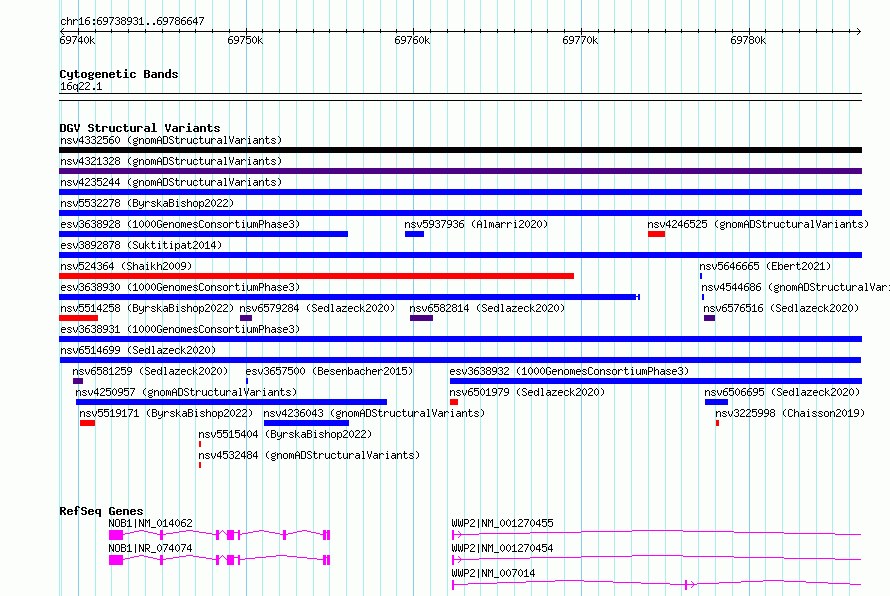
Task: Click the nsv4332560 variant label
Action: click(x=171, y=140)
